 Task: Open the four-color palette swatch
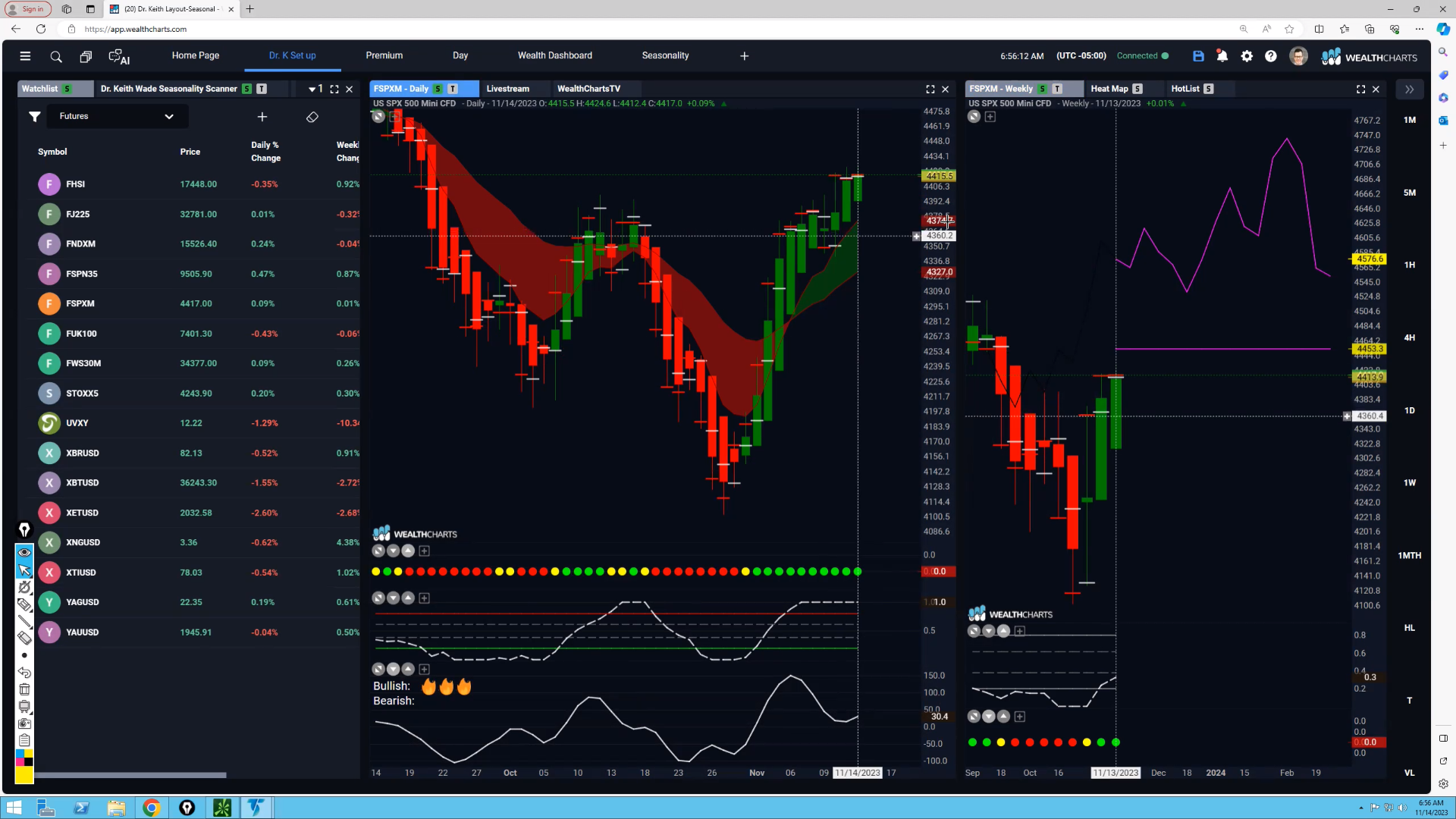(24, 758)
